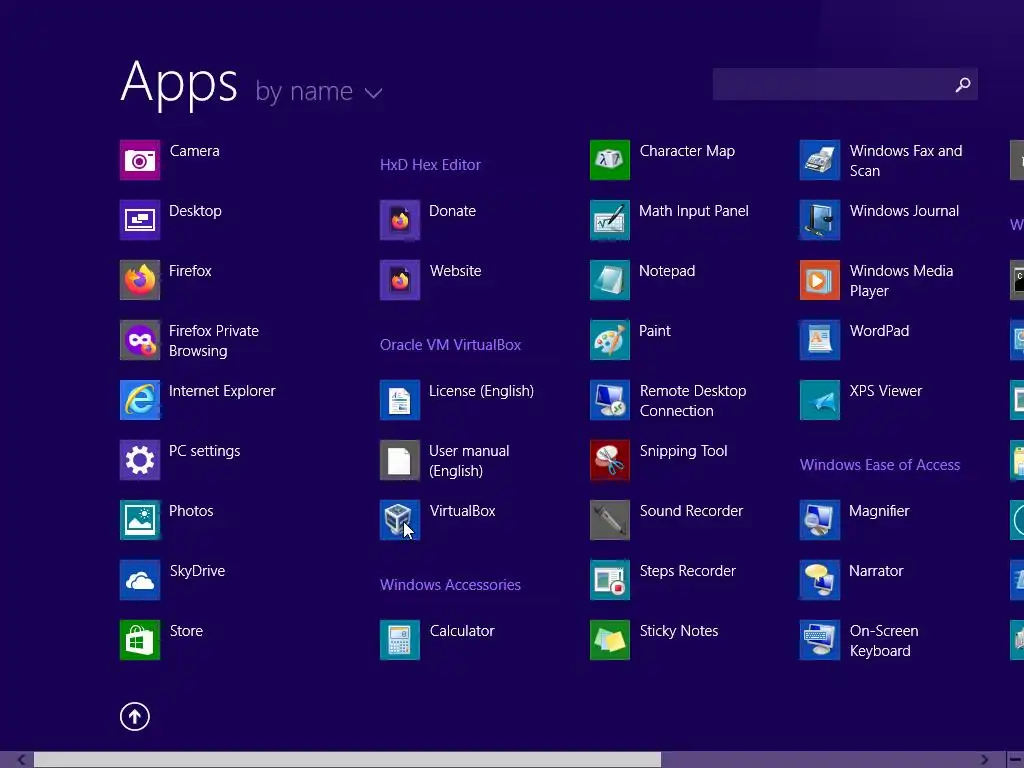Viewport: 1024px width, 768px height.
Task: Click the 'On-Screen Keyboard' label
Action: coord(884,641)
